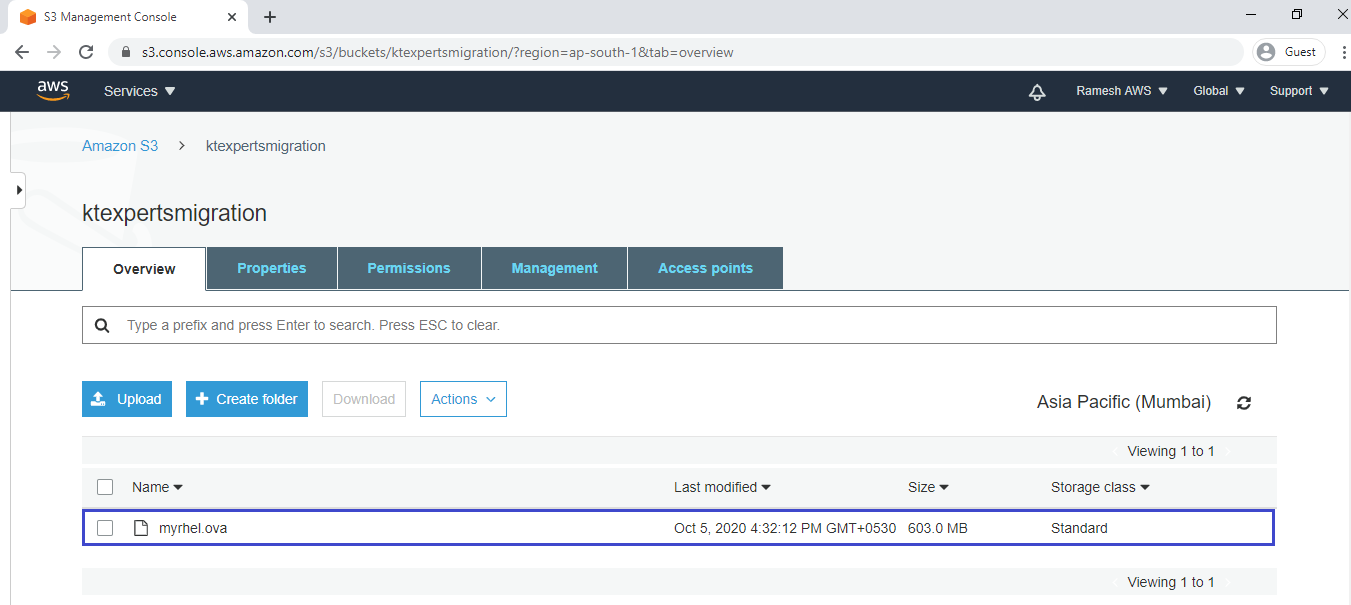Sort by Name column
Viewport: 1351px width, 605px height.
coord(157,487)
